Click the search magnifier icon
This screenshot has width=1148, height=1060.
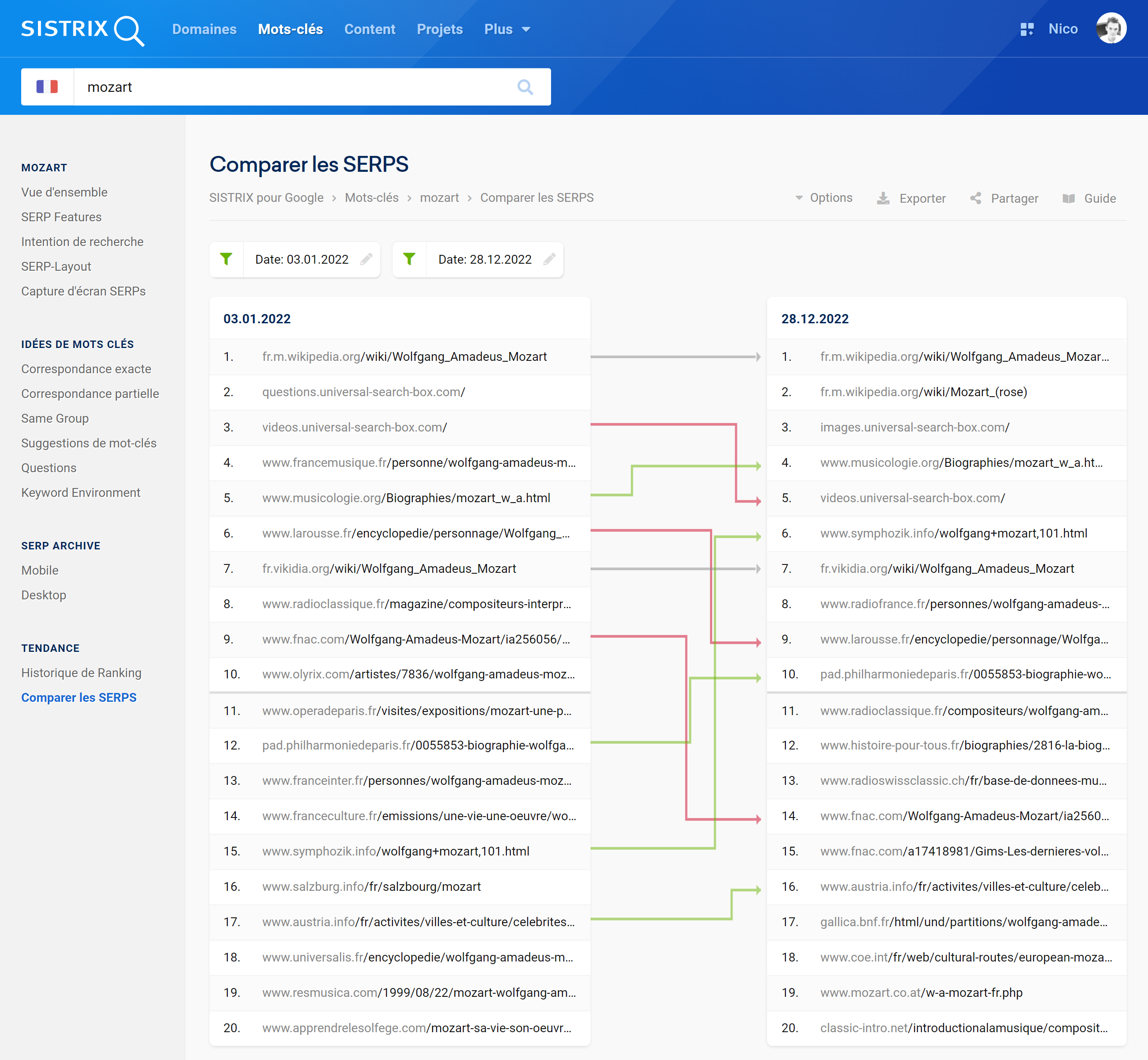click(525, 87)
